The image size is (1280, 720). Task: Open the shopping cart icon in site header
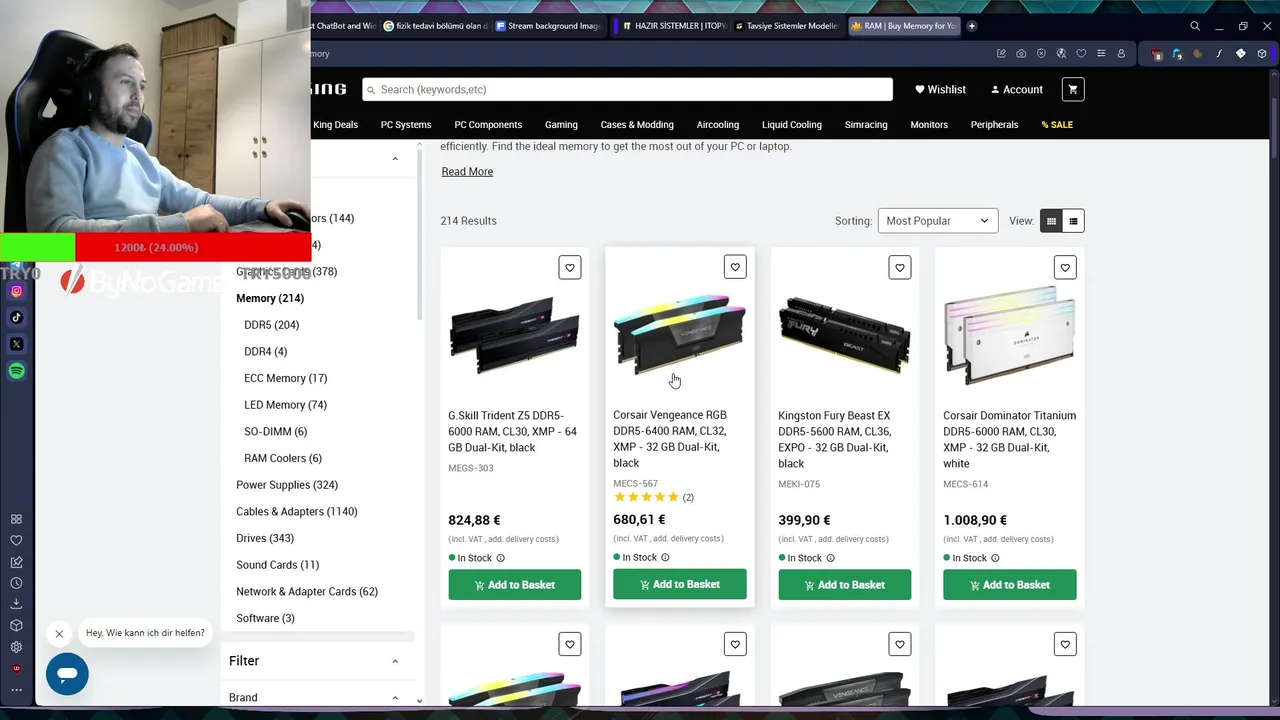coord(1073,89)
